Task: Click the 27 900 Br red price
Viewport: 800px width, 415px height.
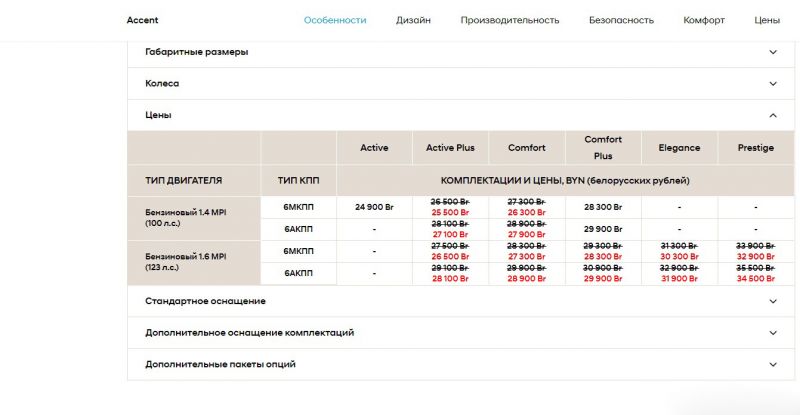Action: (527, 234)
